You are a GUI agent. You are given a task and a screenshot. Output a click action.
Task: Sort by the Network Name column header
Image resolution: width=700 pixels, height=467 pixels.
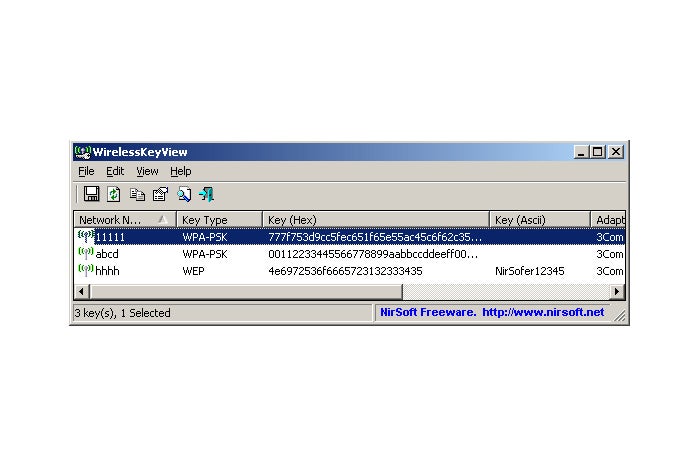tap(125, 220)
